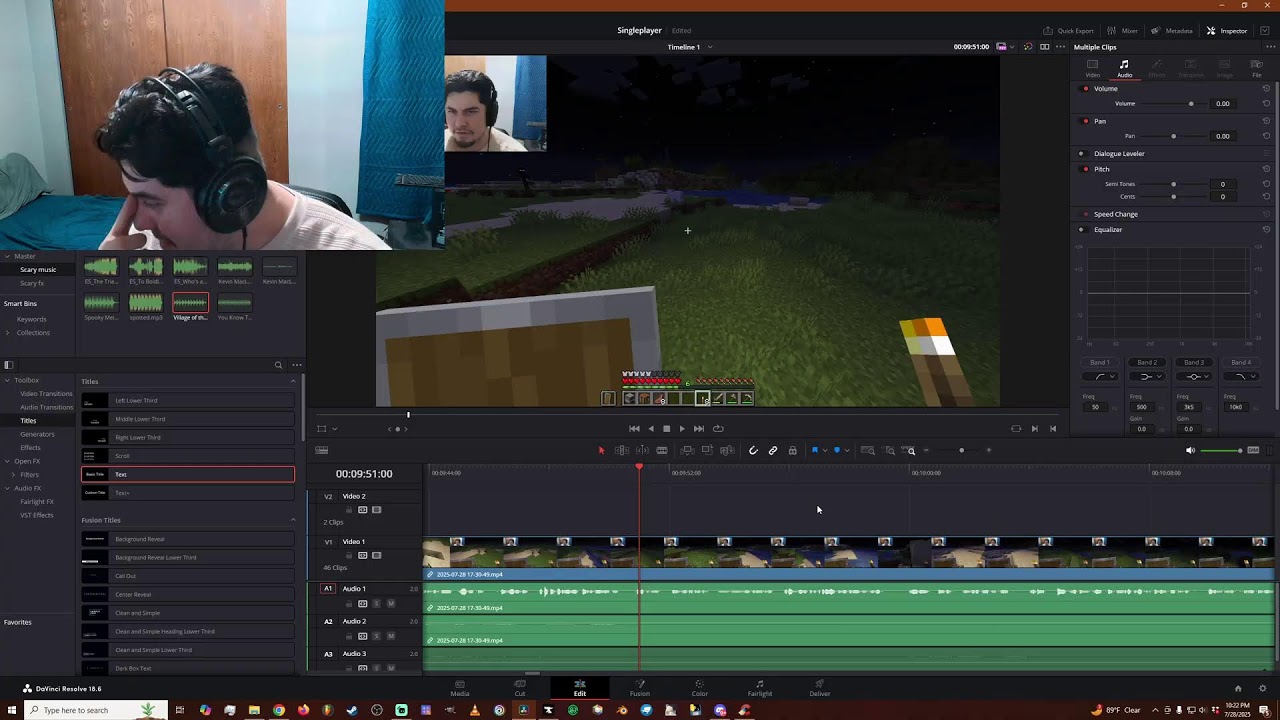Reset the Volume section
The width and height of the screenshot is (1280, 720).
1267,89
